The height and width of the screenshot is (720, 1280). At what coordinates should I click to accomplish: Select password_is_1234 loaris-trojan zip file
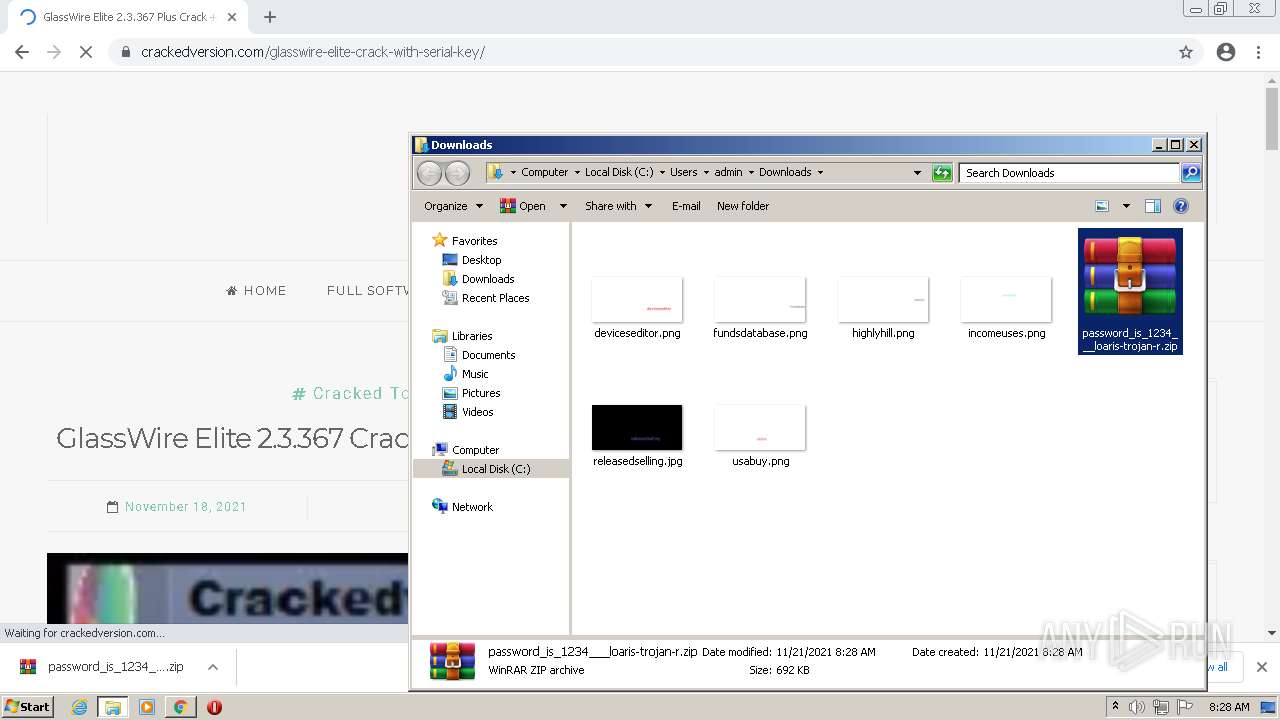(1130, 291)
